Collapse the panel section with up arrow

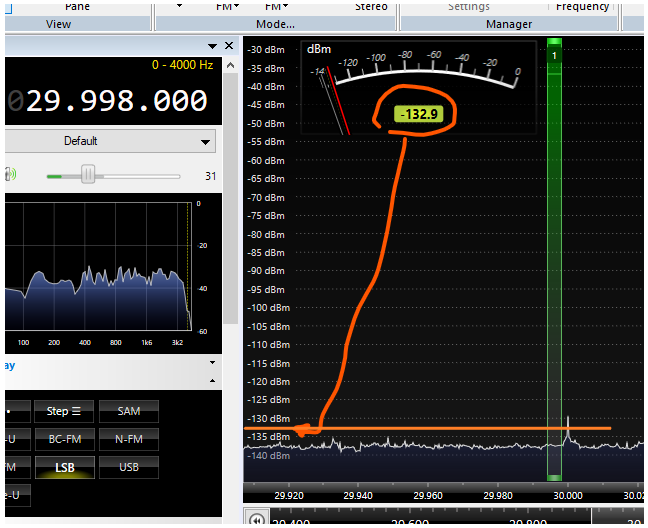click(212, 381)
